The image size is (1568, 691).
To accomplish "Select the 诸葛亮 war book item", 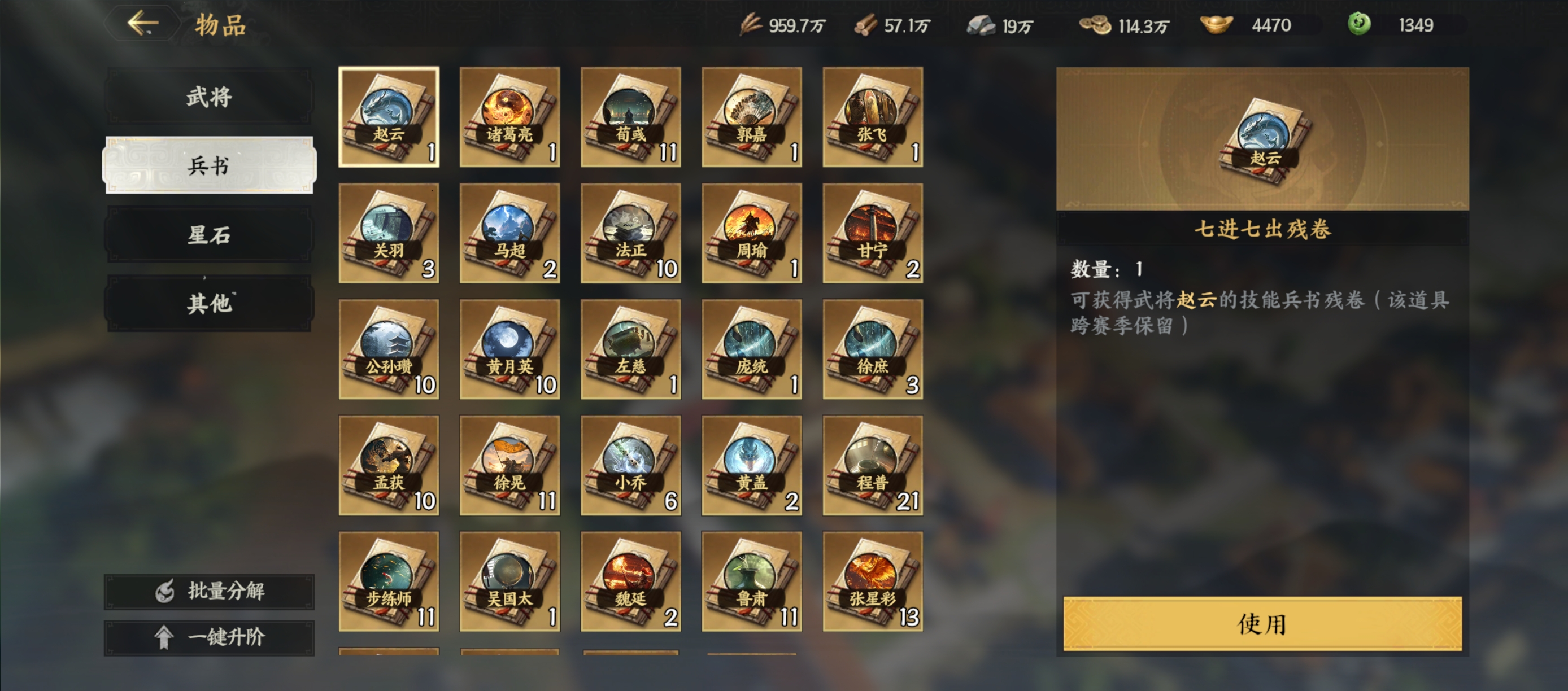I will tap(509, 117).
